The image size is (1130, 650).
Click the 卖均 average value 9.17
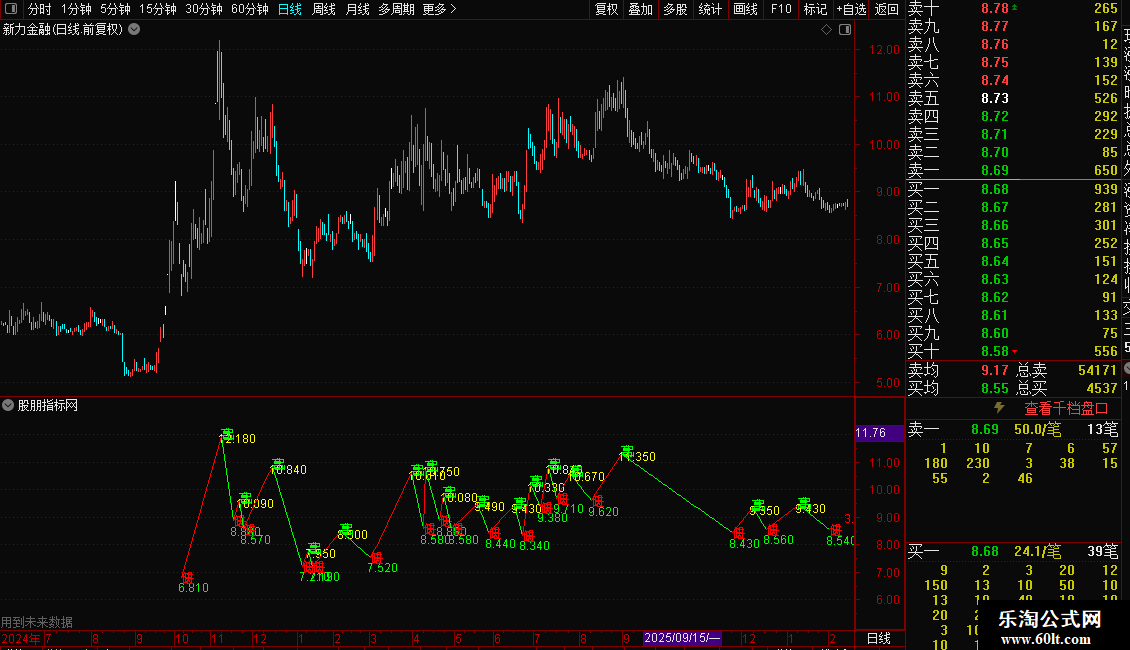click(995, 370)
